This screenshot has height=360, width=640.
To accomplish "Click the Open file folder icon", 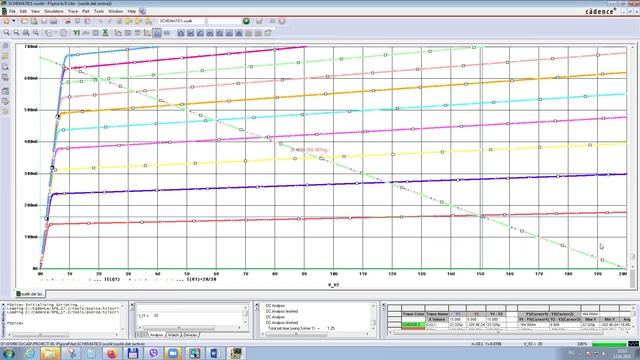I will (x=24, y=21).
